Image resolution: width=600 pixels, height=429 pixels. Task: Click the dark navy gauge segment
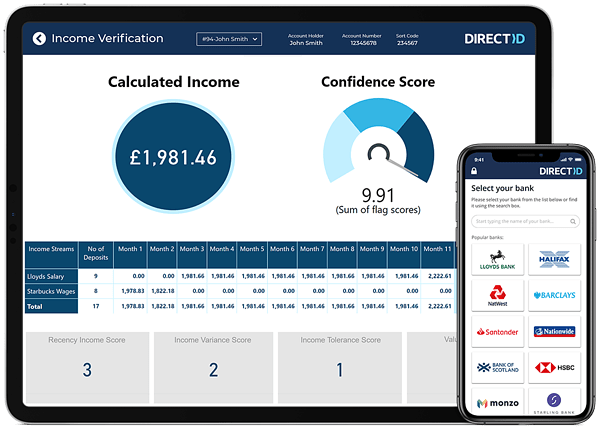point(418,145)
